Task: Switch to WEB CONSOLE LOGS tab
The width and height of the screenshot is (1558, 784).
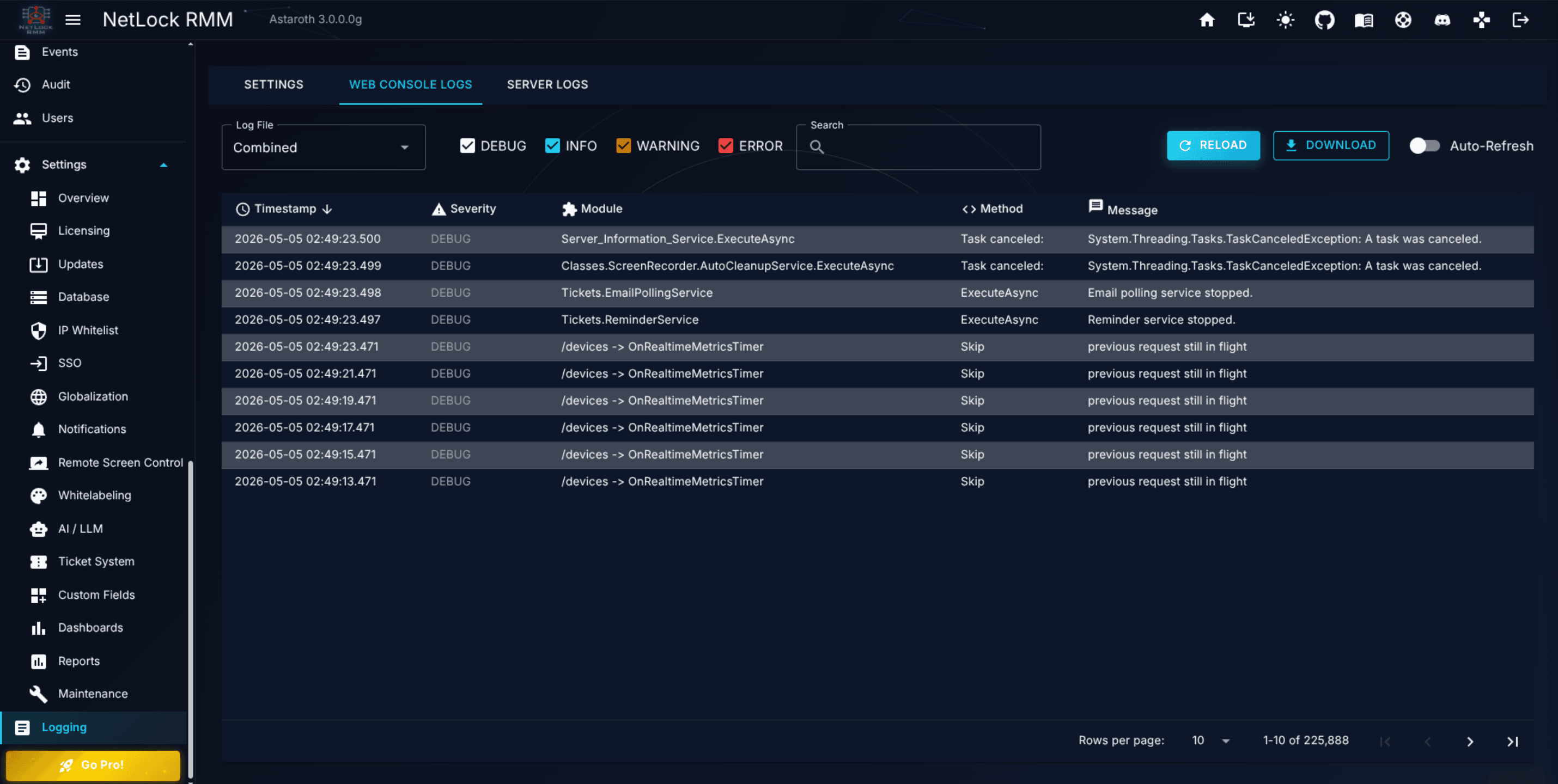Action: click(410, 84)
